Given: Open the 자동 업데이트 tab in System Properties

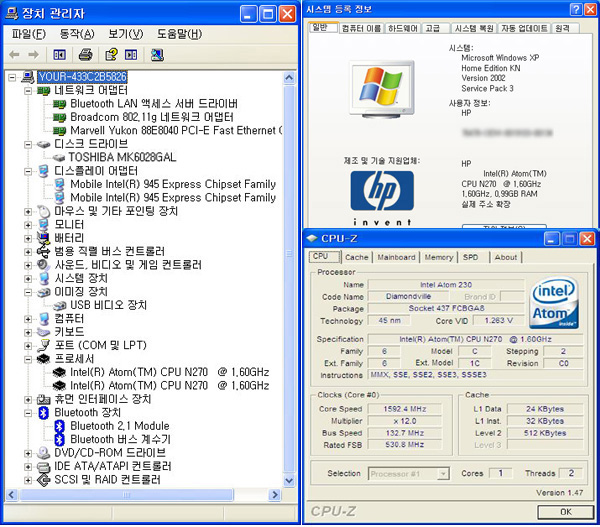Looking at the screenshot, I should [x=524, y=28].
